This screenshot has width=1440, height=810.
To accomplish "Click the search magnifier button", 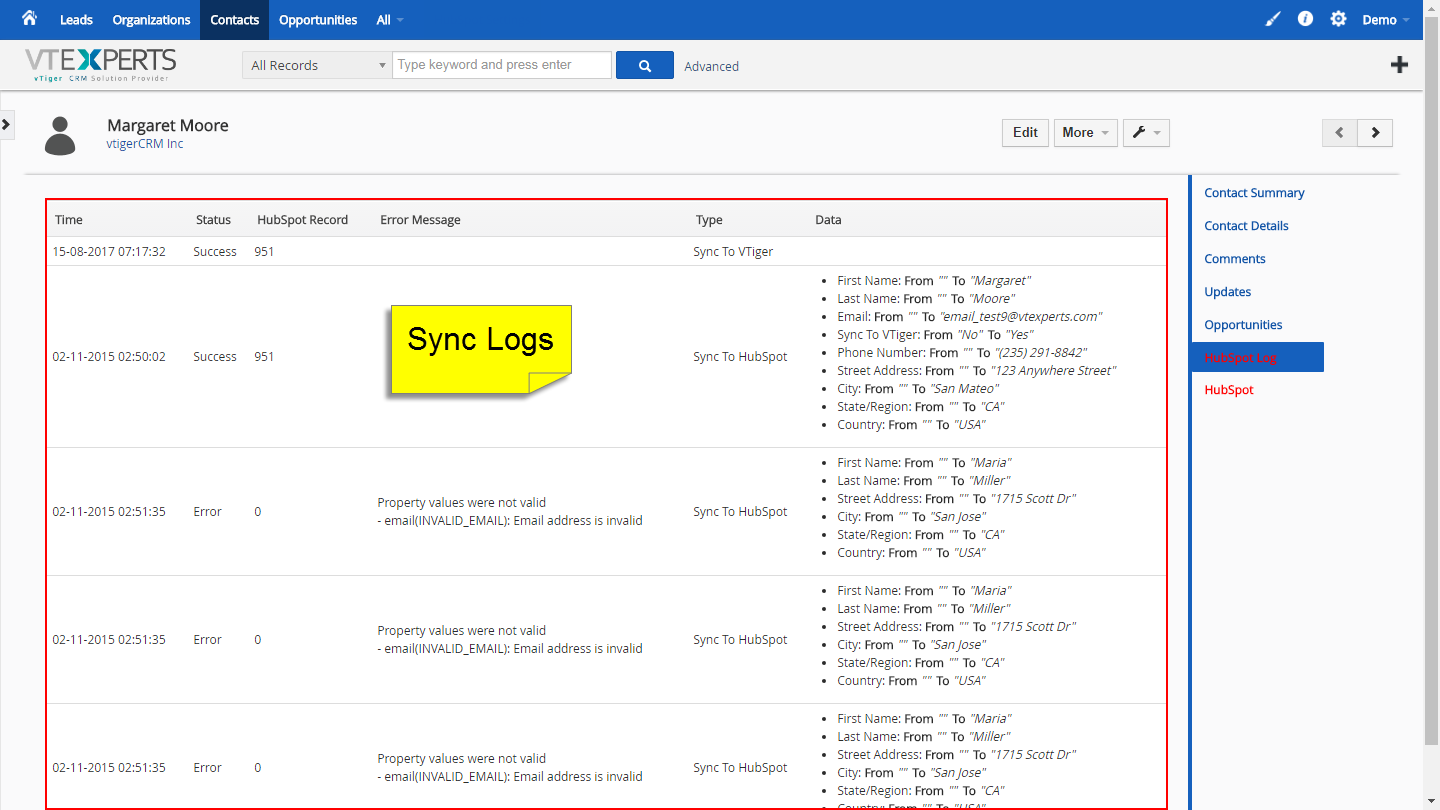I will click(645, 65).
